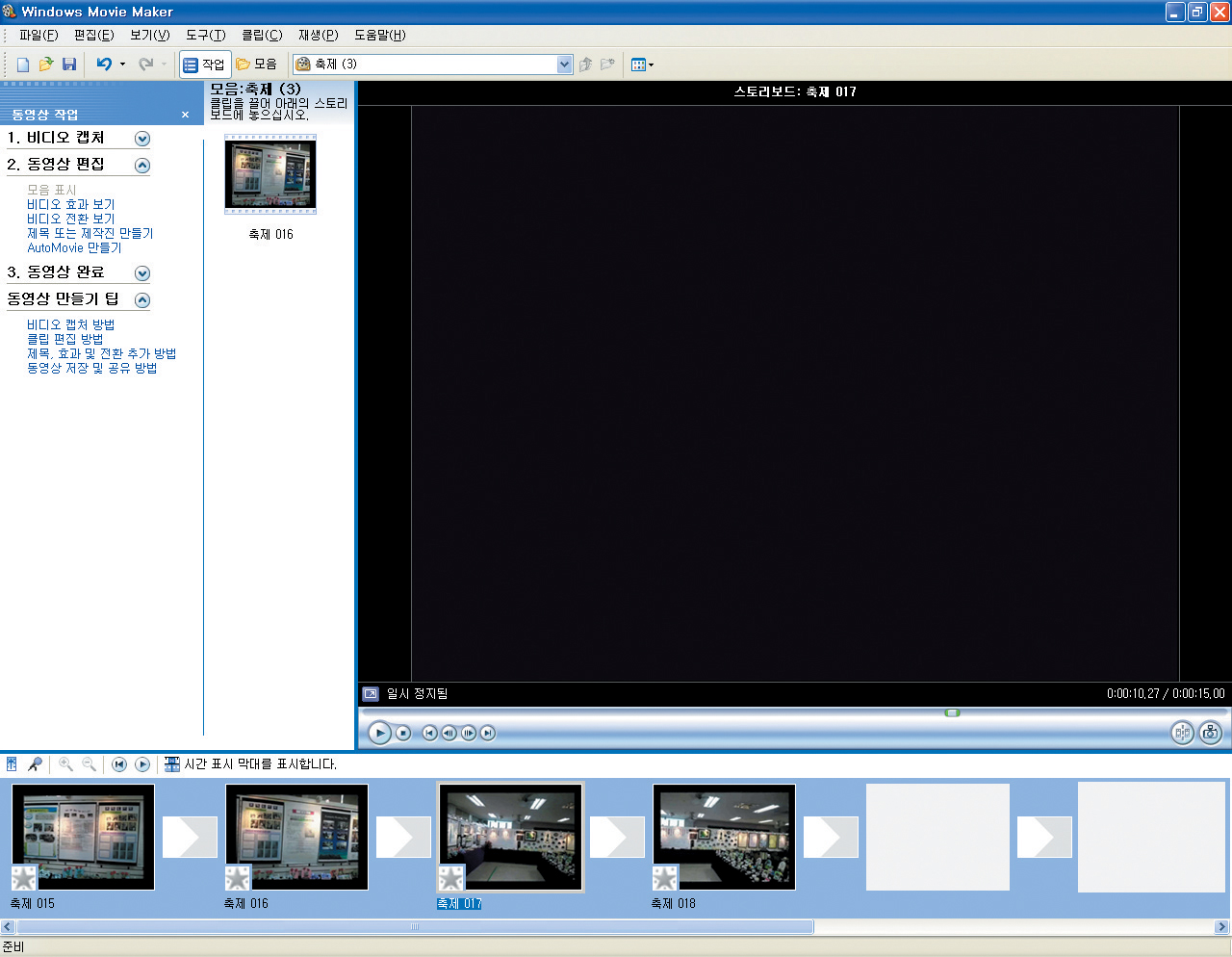Click the Set Audio Levels icon
1232x957 pixels.
tap(12, 763)
